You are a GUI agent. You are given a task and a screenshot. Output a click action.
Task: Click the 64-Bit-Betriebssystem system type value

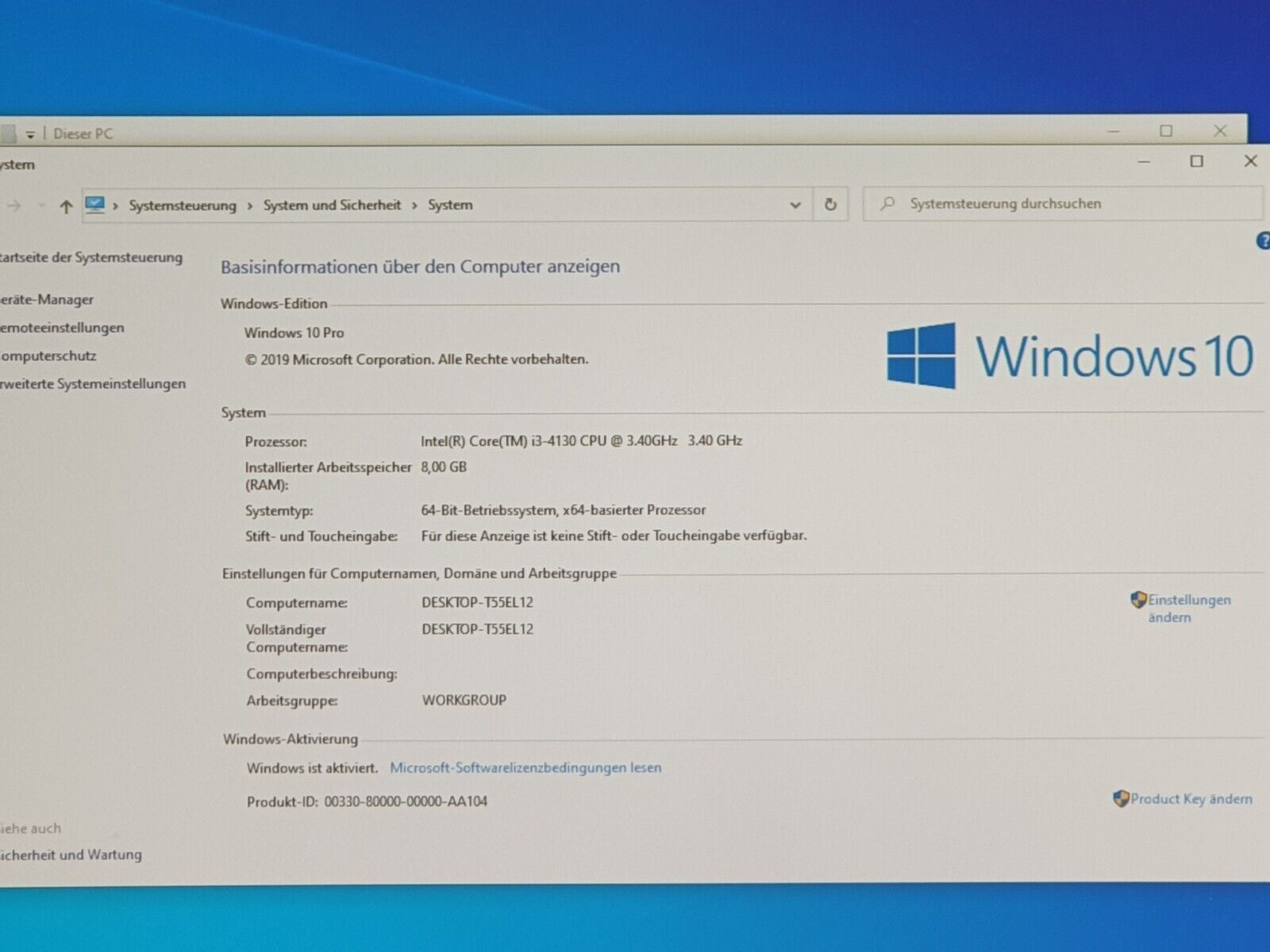[x=563, y=510]
